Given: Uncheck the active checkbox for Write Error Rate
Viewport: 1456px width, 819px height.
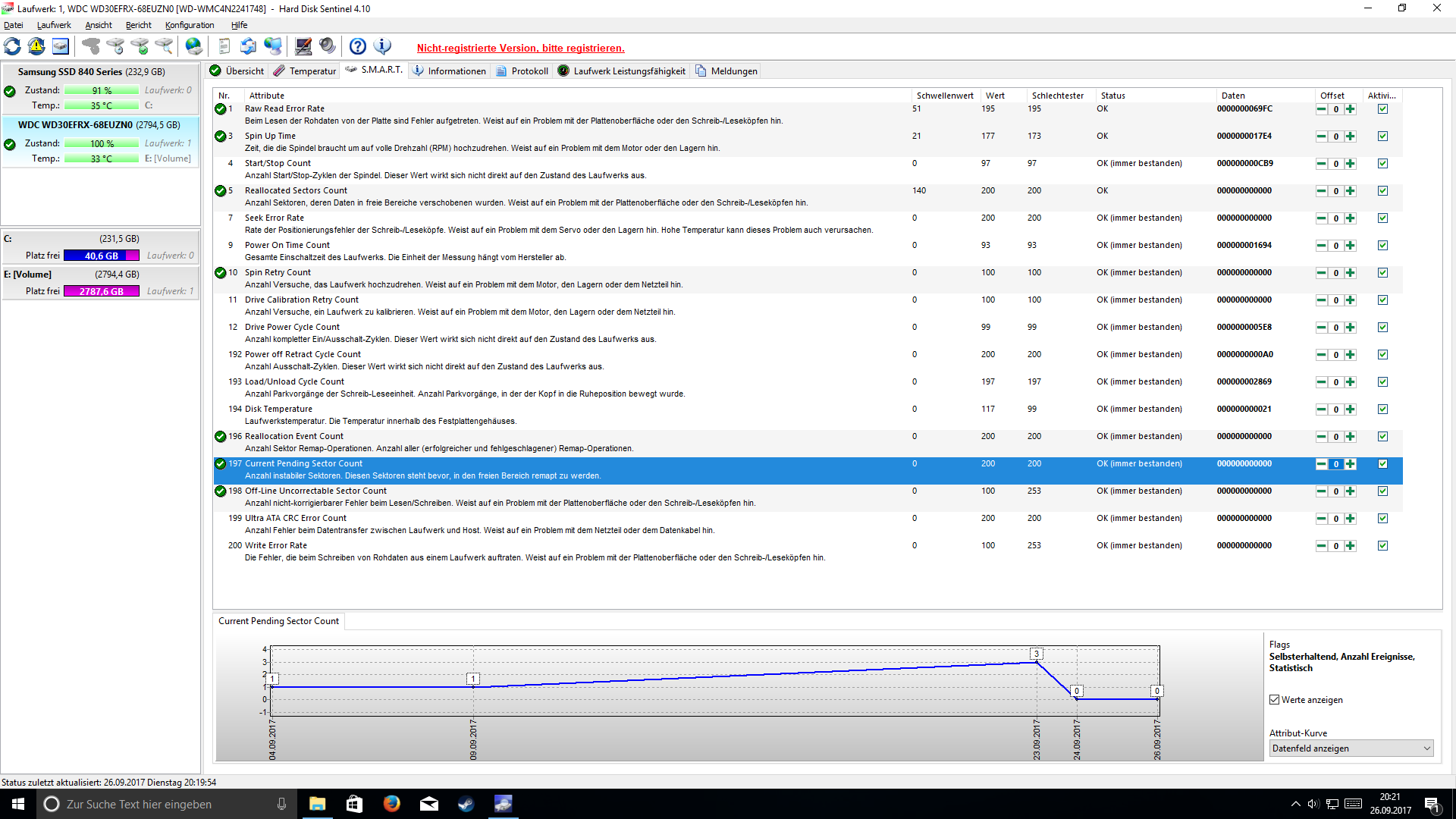Looking at the screenshot, I should [x=1382, y=546].
